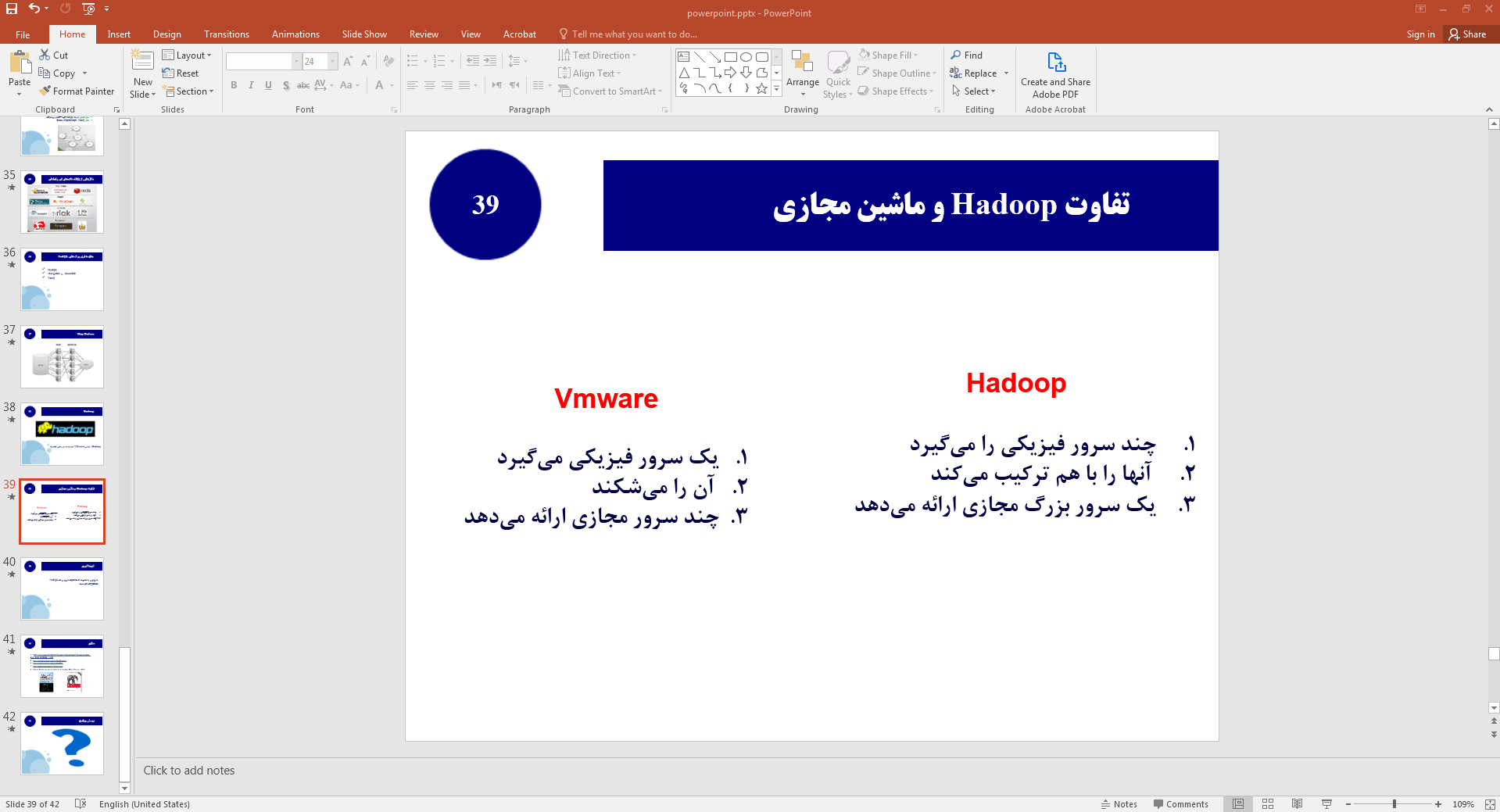Switch to the Insert tab
Viewport: 1500px width, 812px height.
(x=119, y=34)
